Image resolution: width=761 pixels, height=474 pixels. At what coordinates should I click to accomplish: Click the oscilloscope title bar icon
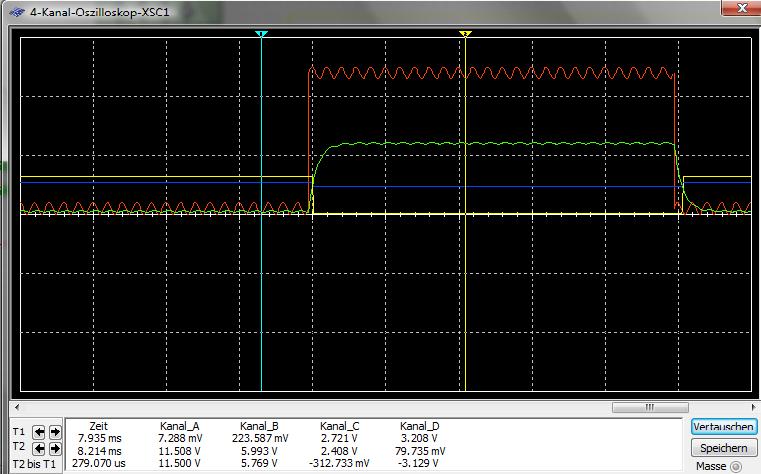pos(17,12)
